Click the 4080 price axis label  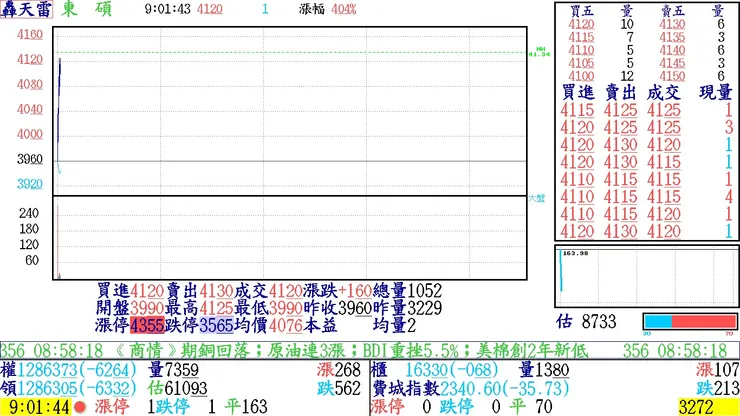tap(30, 85)
